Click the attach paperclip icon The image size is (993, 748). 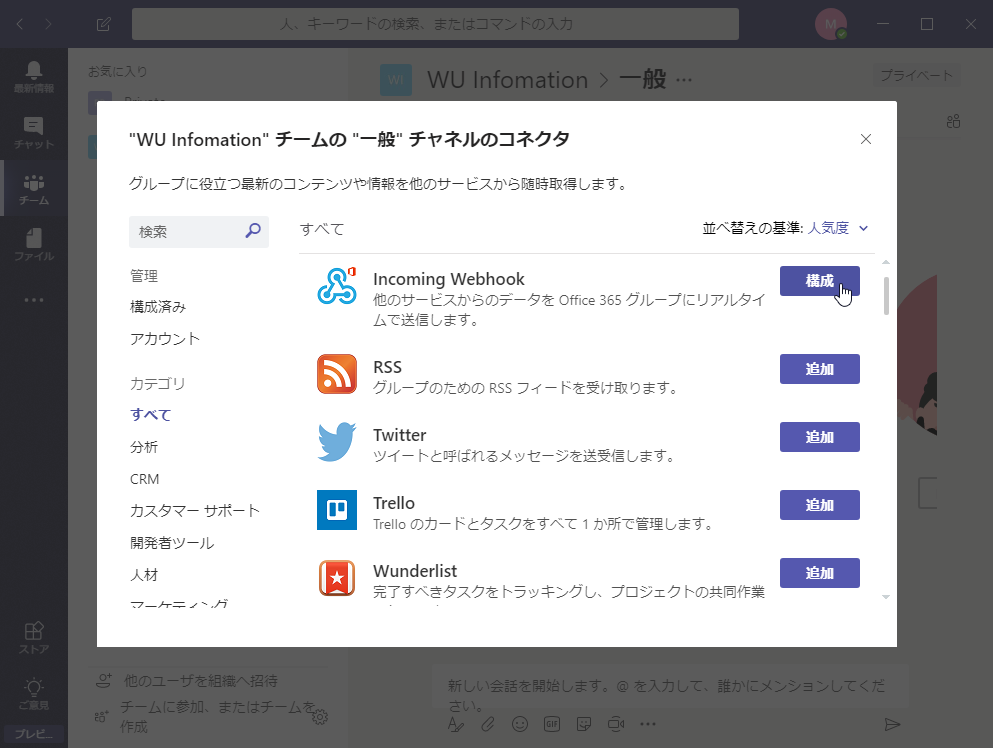click(x=488, y=724)
